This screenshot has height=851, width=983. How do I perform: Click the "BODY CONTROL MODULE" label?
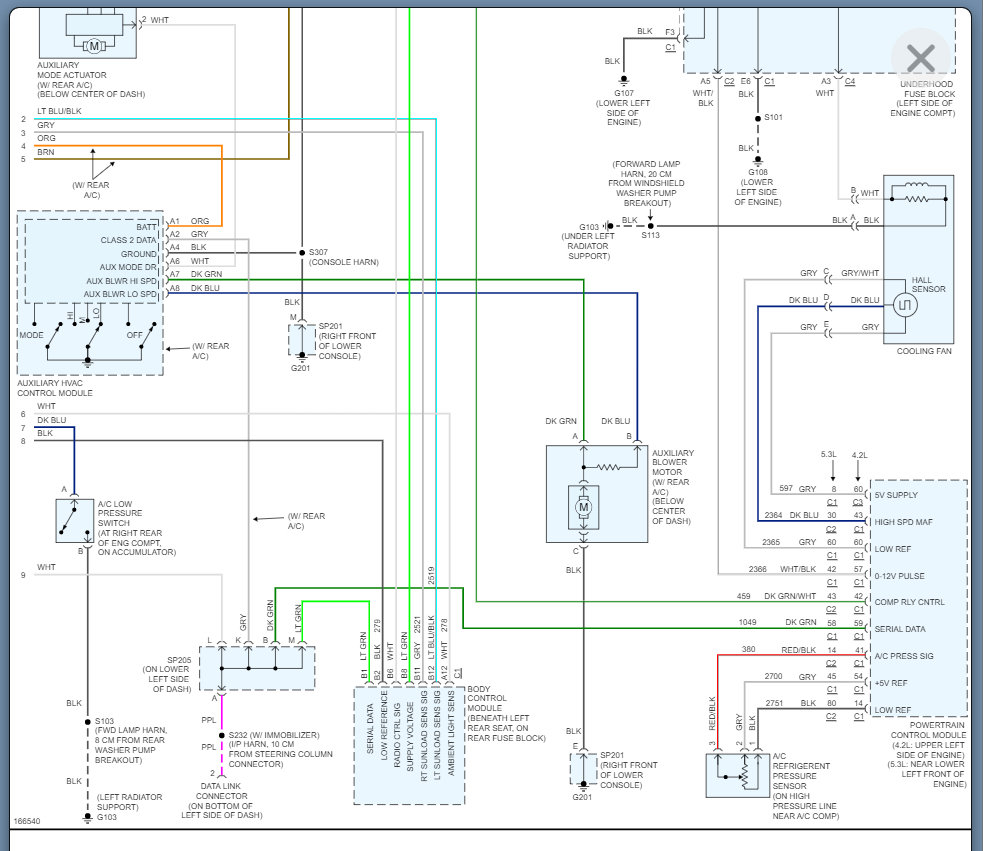click(486, 698)
